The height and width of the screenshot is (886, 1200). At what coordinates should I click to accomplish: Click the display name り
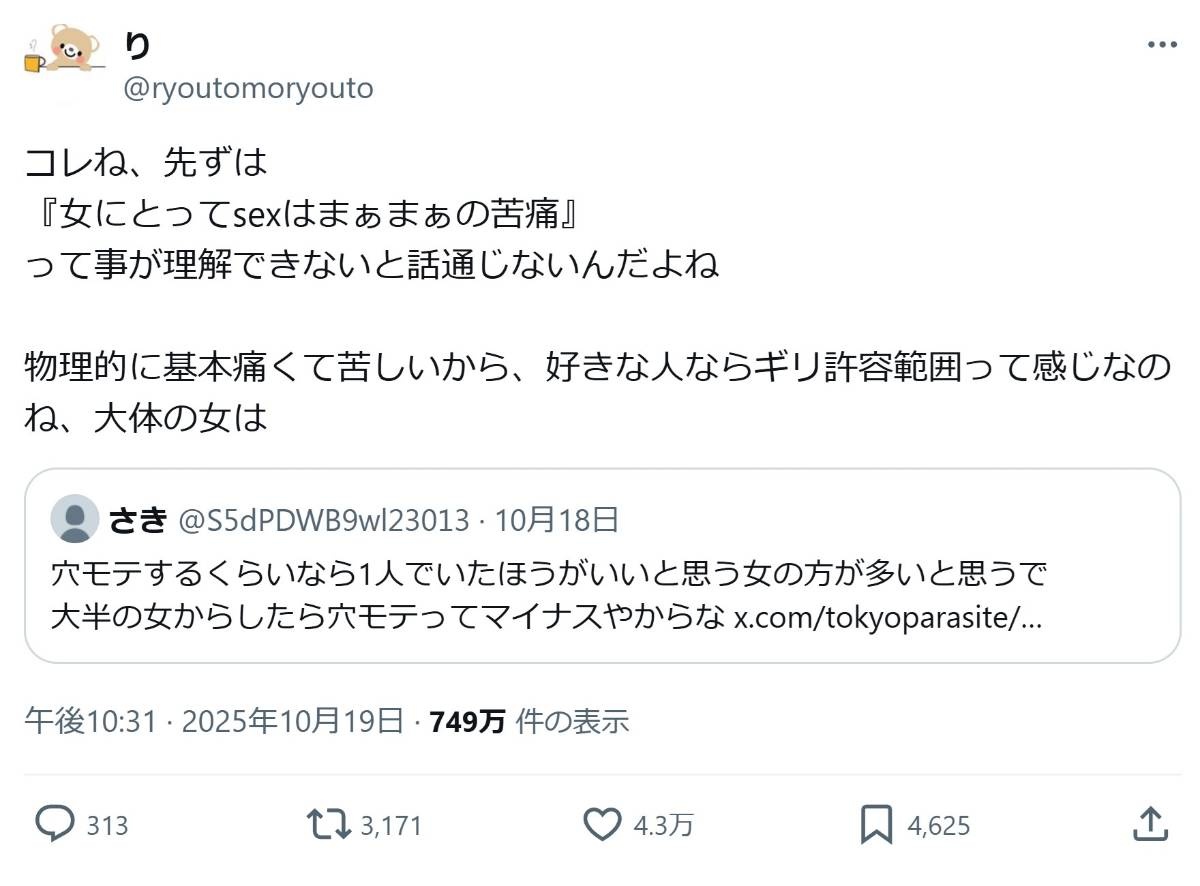[137, 45]
